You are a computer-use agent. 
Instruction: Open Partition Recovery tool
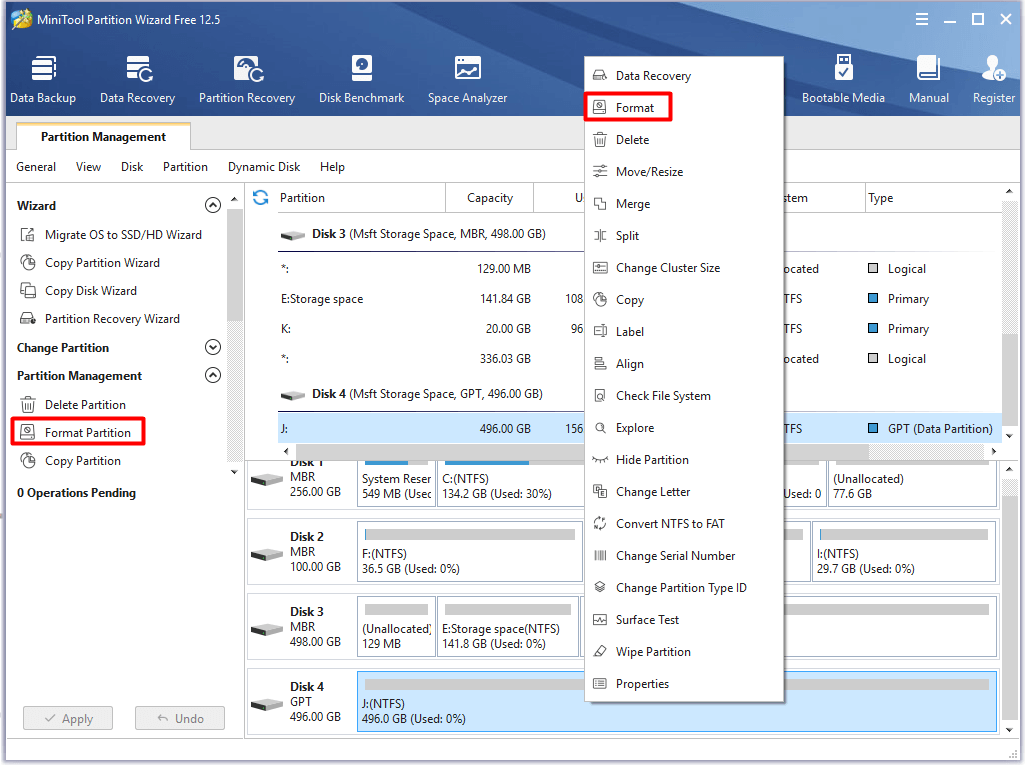click(247, 80)
